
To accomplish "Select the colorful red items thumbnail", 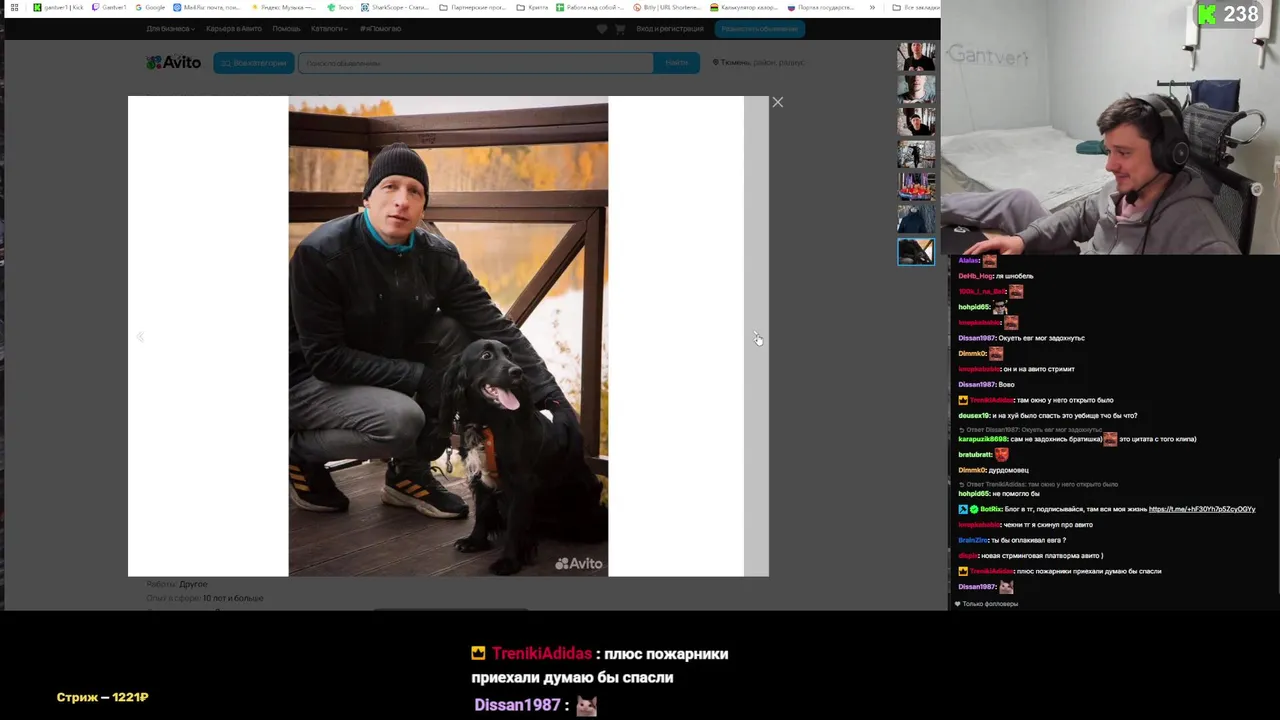I will [916, 186].
